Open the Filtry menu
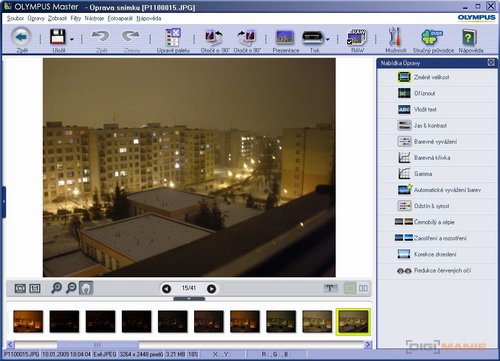500x361 pixels. tap(76, 18)
